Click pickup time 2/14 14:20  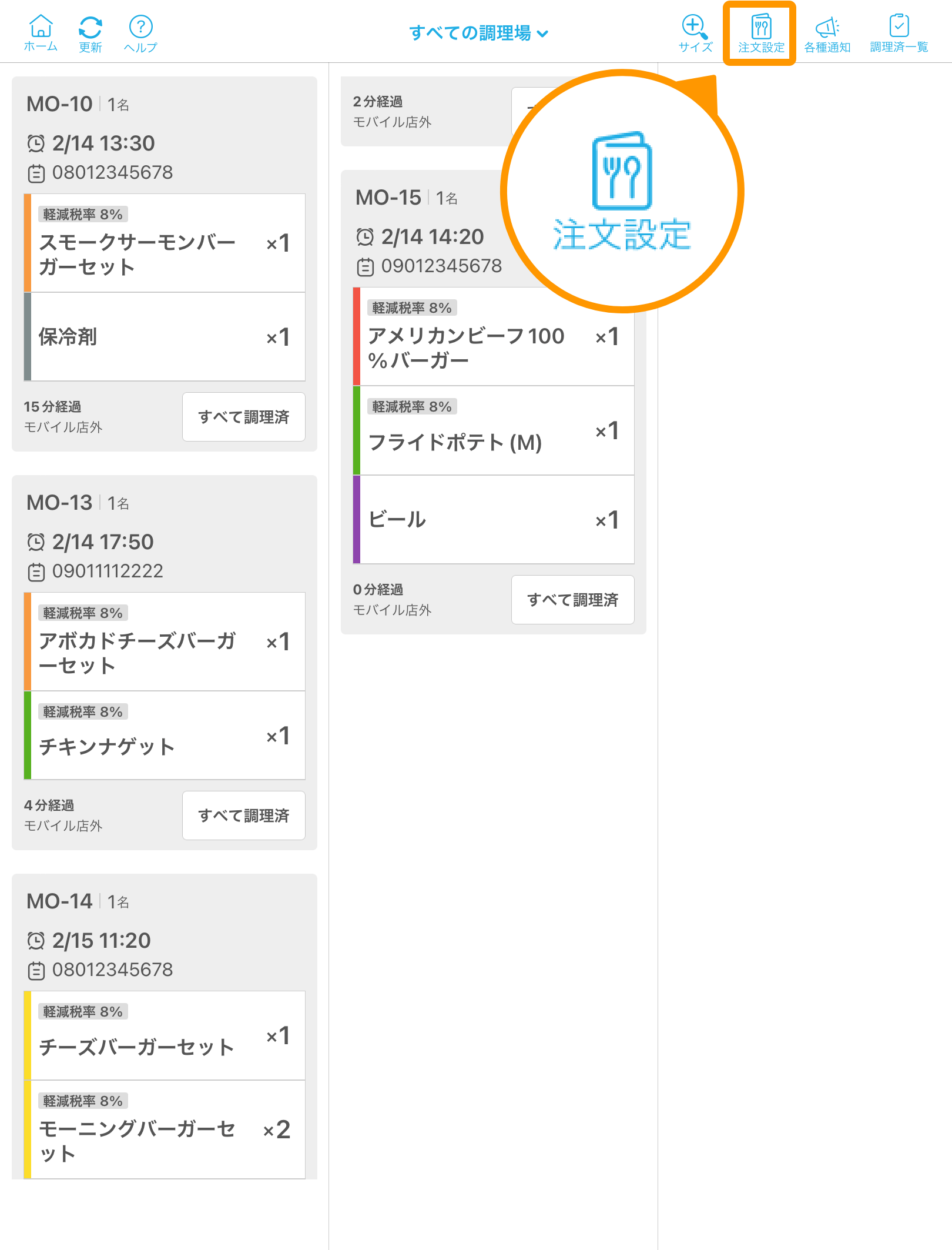(433, 236)
